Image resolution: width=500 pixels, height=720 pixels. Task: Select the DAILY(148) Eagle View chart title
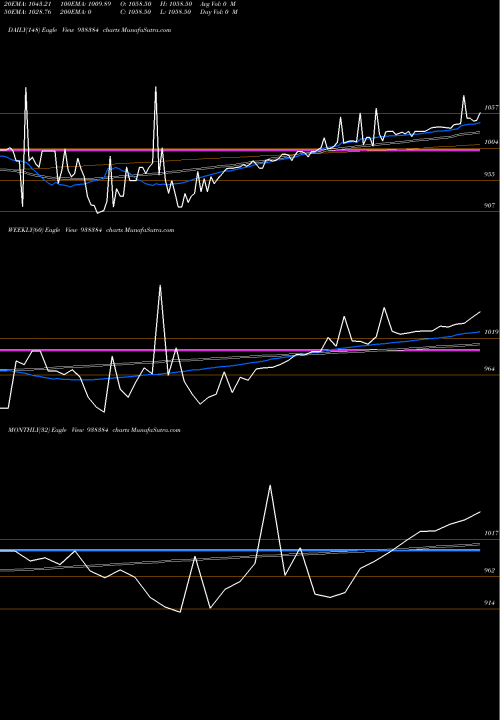[90, 30]
